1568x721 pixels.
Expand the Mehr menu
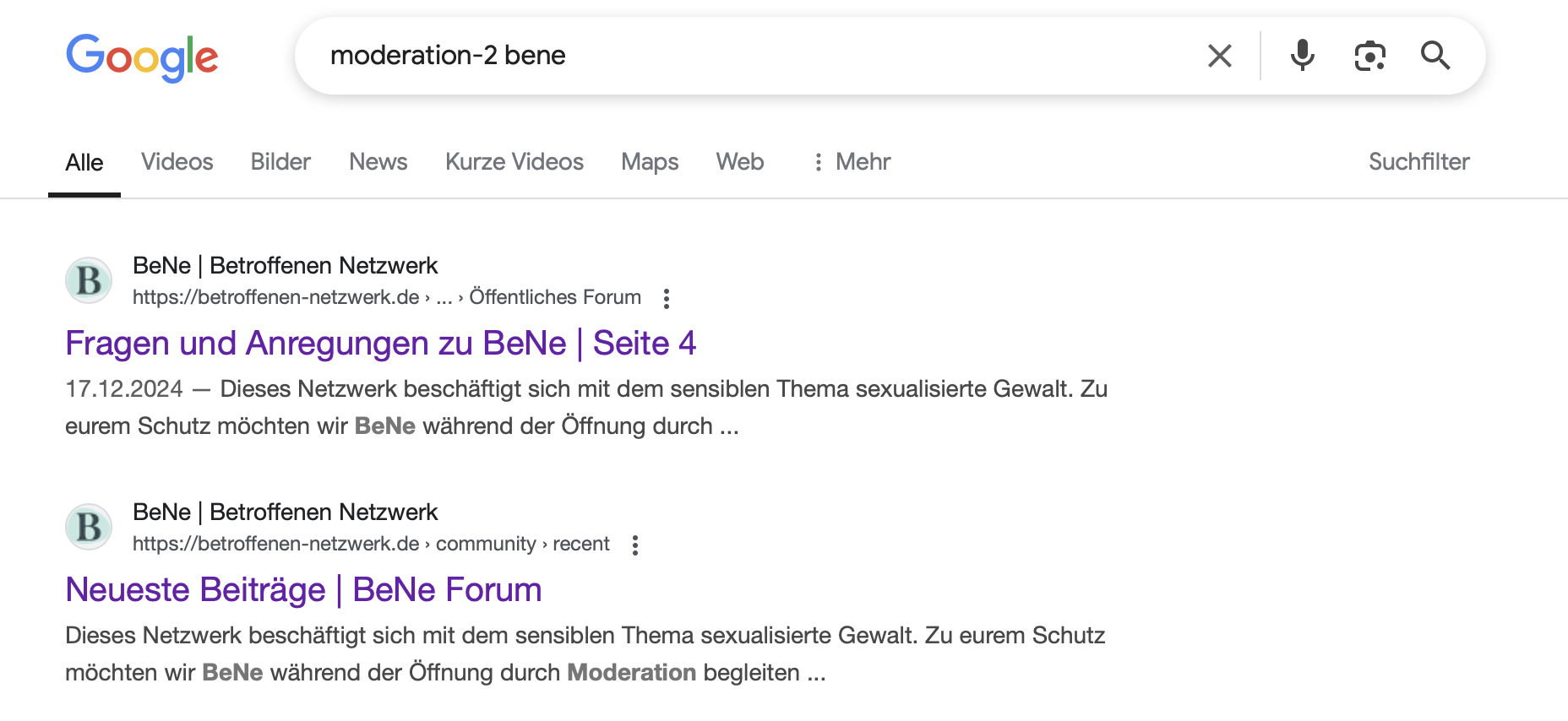click(852, 162)
